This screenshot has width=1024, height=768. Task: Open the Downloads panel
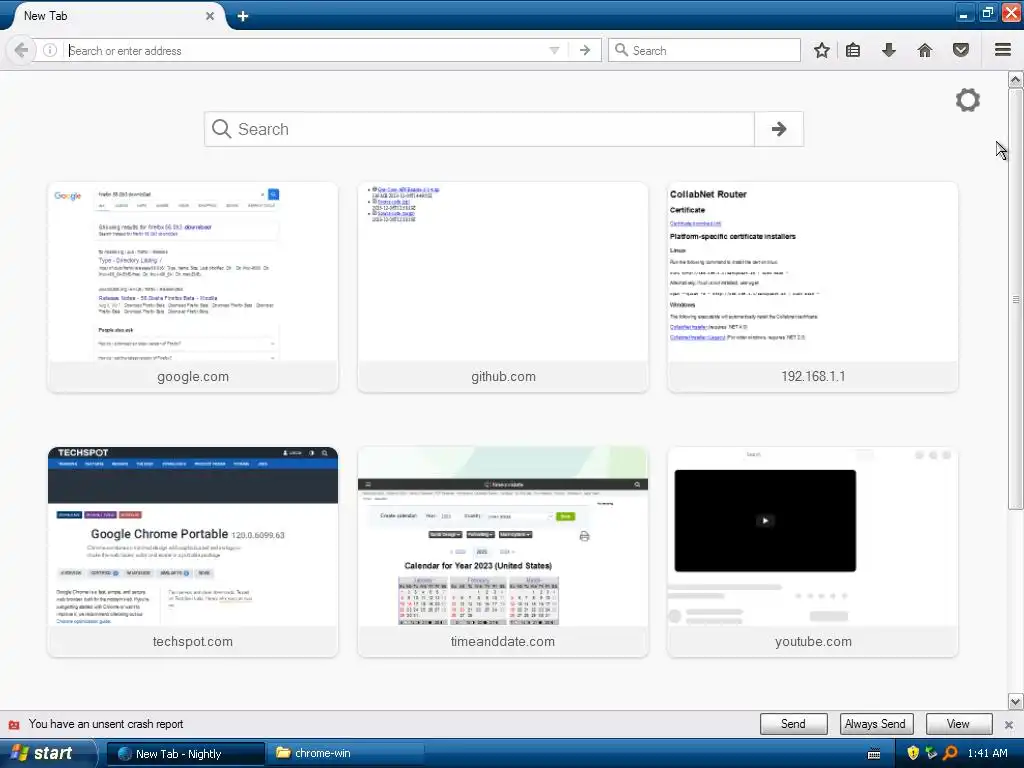[888, 50]
